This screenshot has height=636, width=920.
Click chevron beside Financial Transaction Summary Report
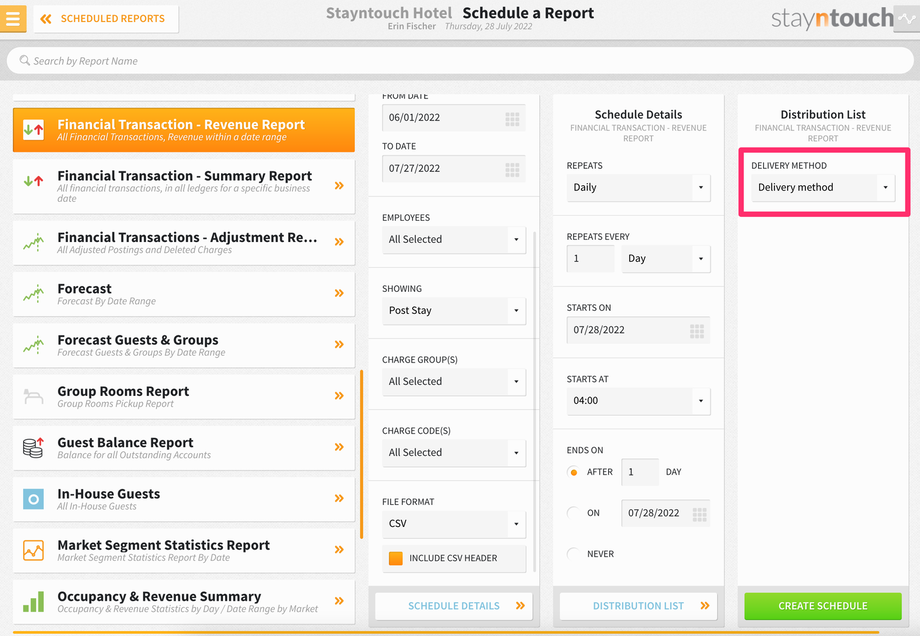click(339, 185)
